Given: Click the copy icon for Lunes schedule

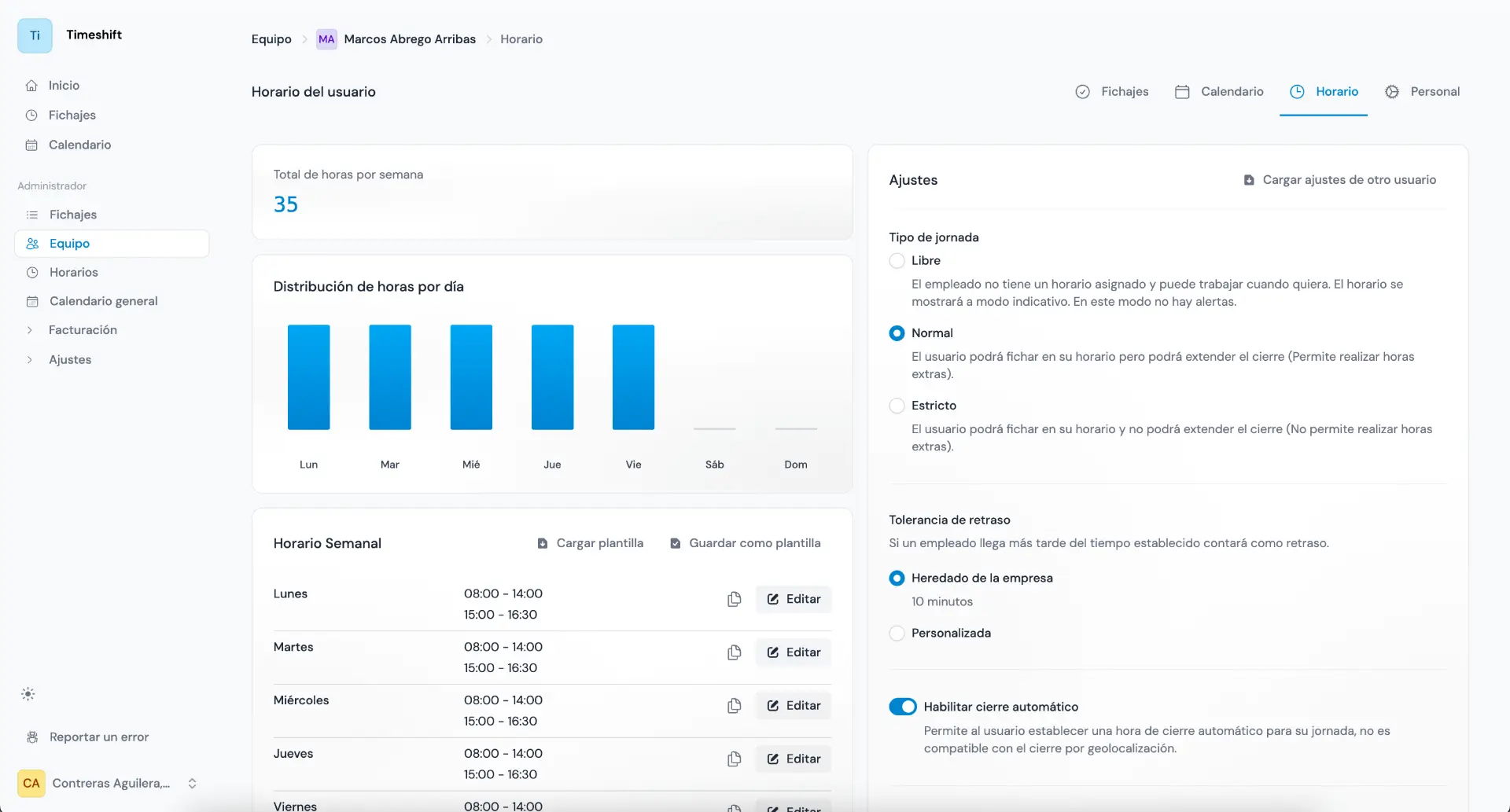Looking at the screenshot, I should tap(734, 599).
